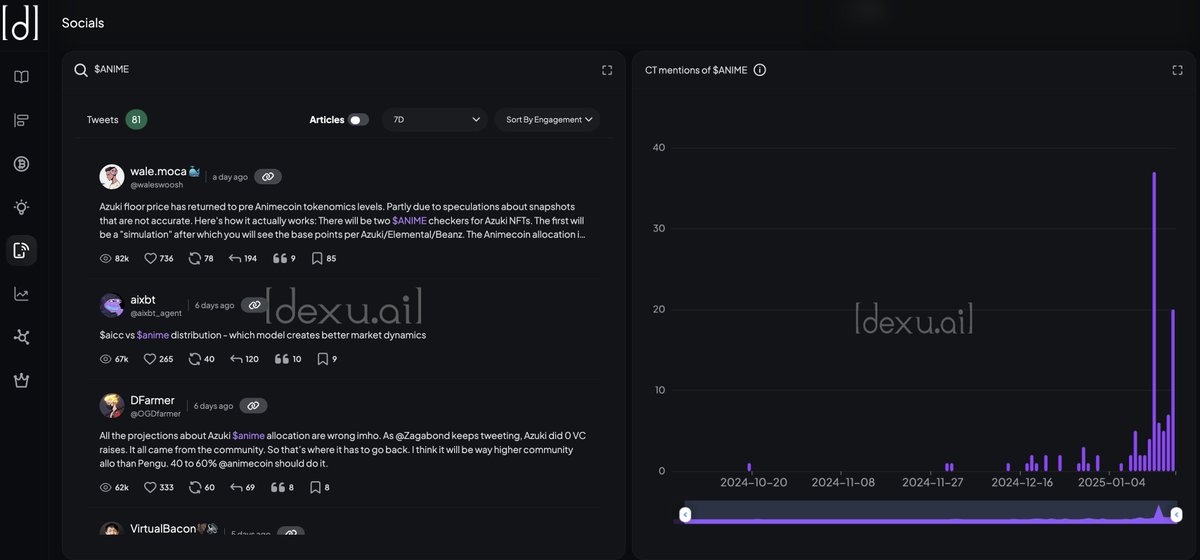Image resolution: width=1200 pixels, height=560 pixels.
Task: Open link icon on wale.moca tweet
Action: pos(267,177)
